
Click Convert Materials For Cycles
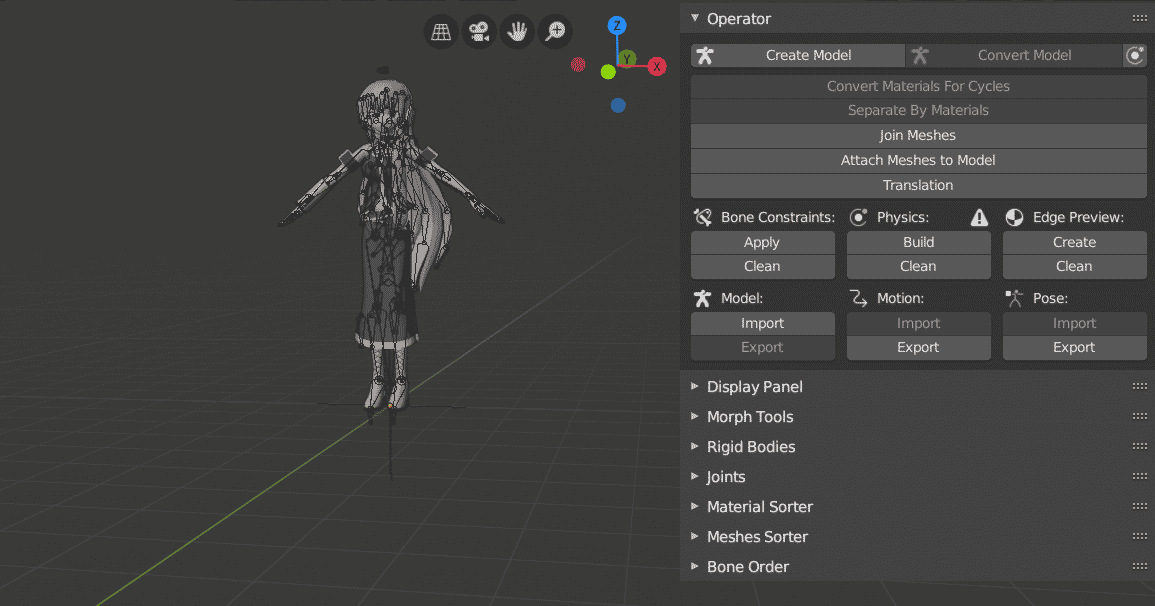919,86
